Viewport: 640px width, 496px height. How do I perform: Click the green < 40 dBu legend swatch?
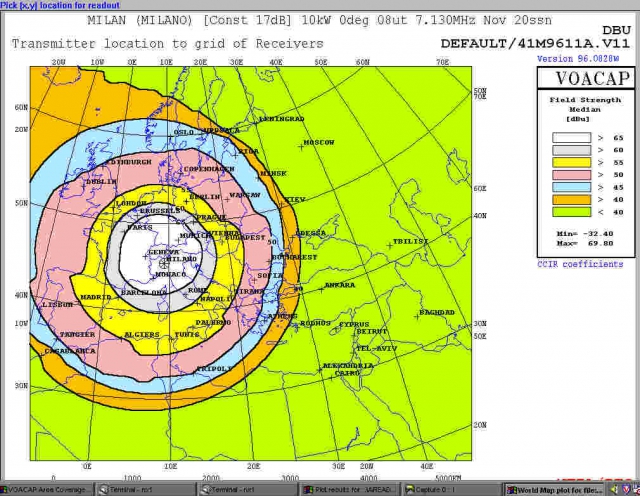coord(571,212)
